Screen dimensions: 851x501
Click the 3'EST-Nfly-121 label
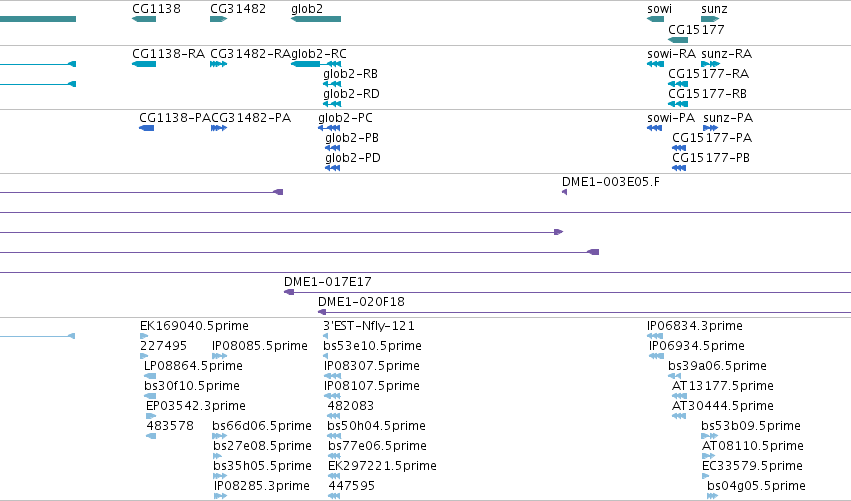click(x=369, y=326)
